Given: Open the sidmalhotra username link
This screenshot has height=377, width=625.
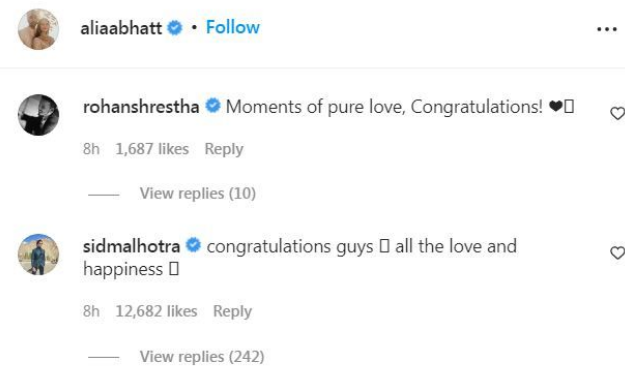Looking at the screenshot, I should pos(132,246).
